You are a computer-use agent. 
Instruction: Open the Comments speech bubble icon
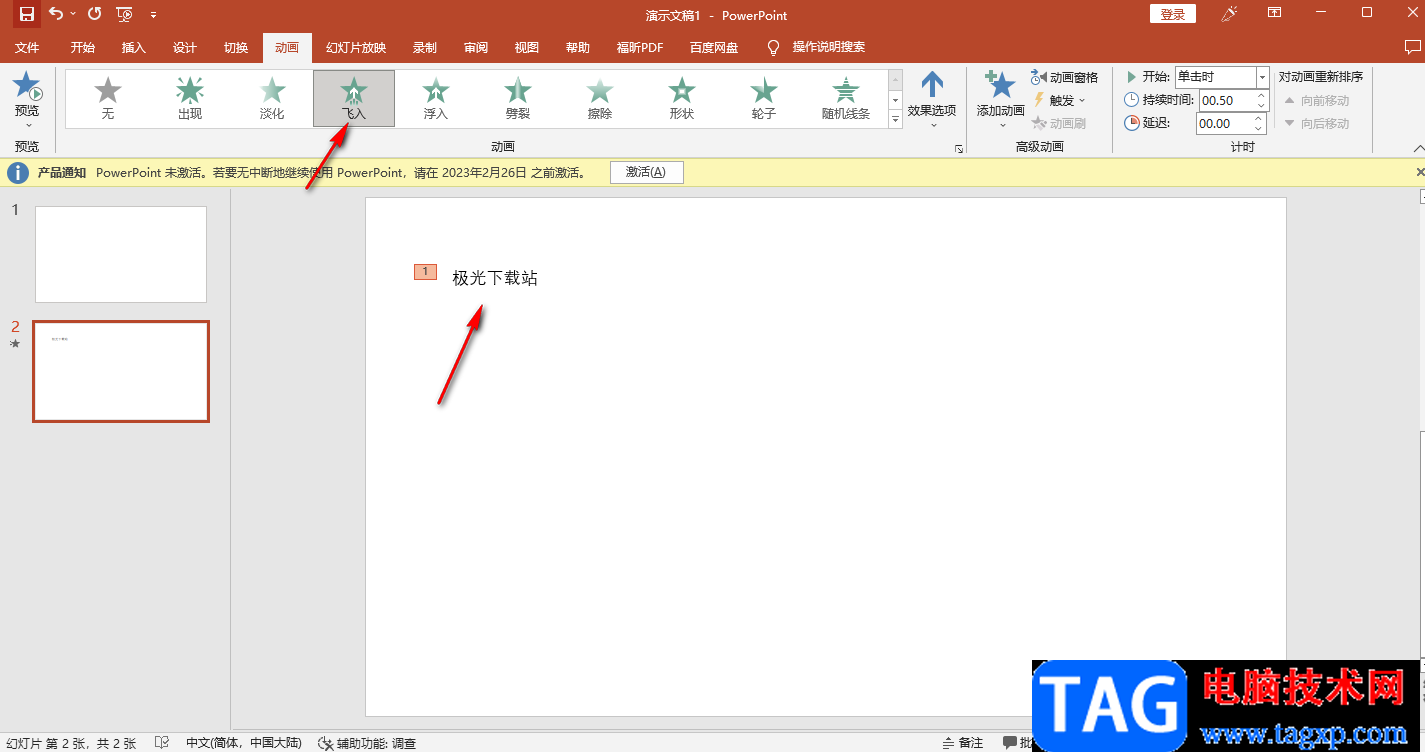(x=1412, y=47)
